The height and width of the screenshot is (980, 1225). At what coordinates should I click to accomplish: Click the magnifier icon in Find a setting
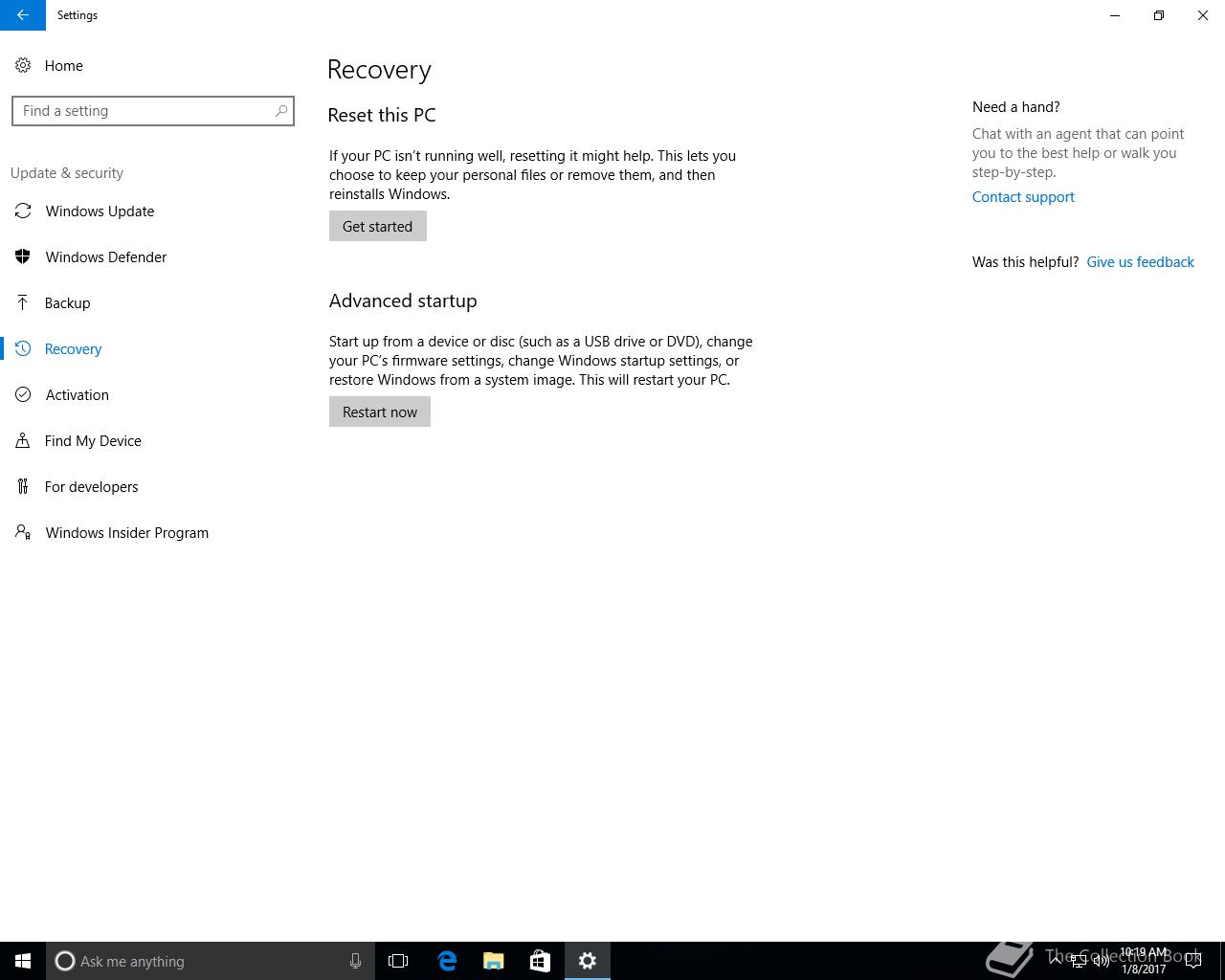281,111
